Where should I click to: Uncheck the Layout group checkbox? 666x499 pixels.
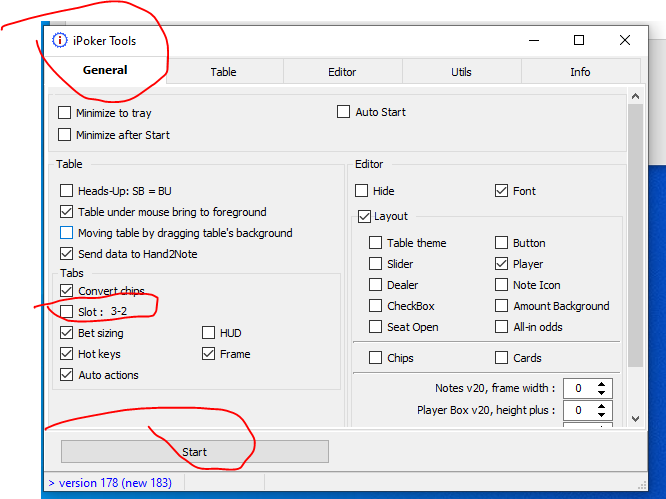pyautogui.click(x=364, y=216)
